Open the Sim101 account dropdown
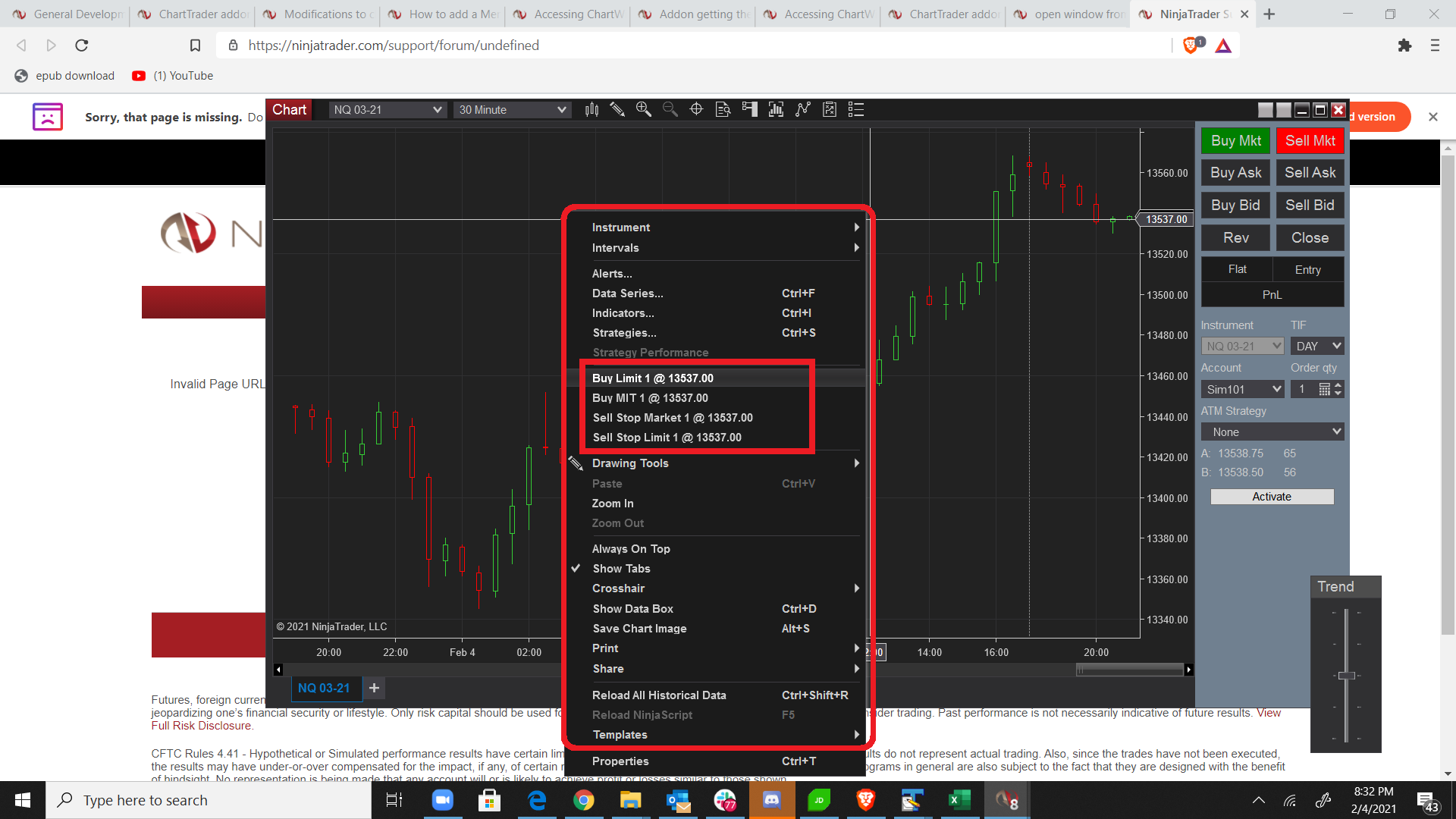This screenshot has width=1456, height=819. click(x=1242, y=390)
